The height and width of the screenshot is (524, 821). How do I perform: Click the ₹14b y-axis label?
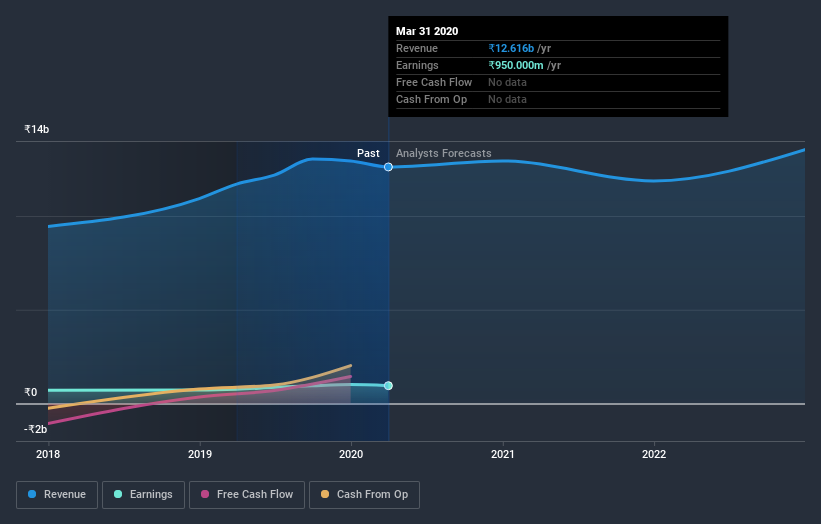(37, 129)
